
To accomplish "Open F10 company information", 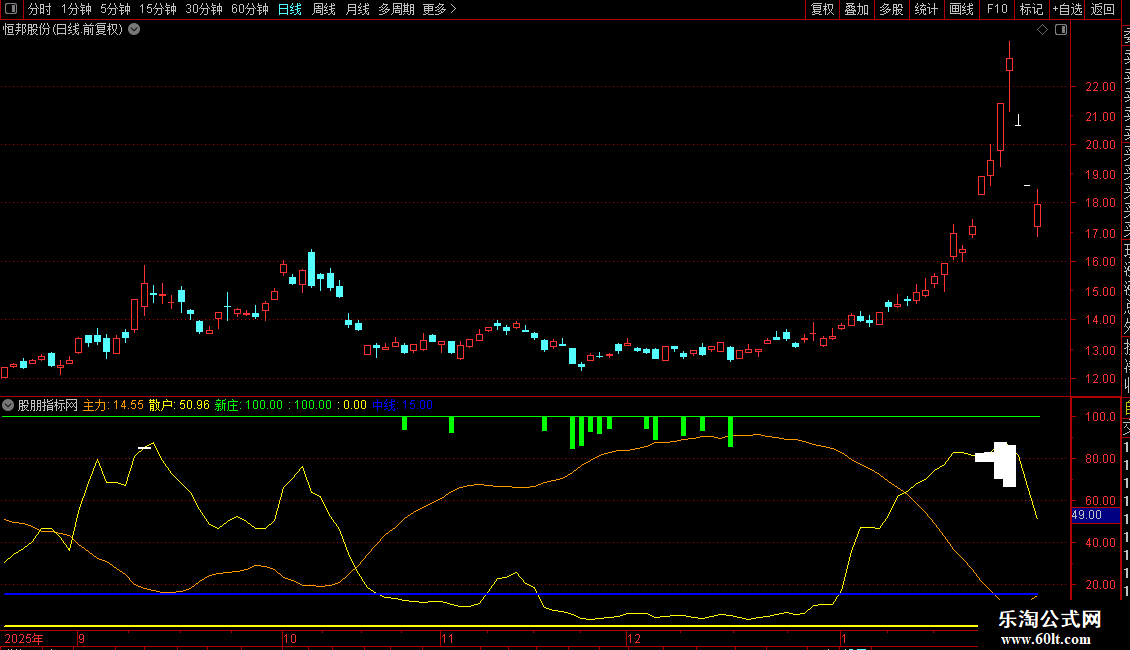I will point(997,9).
